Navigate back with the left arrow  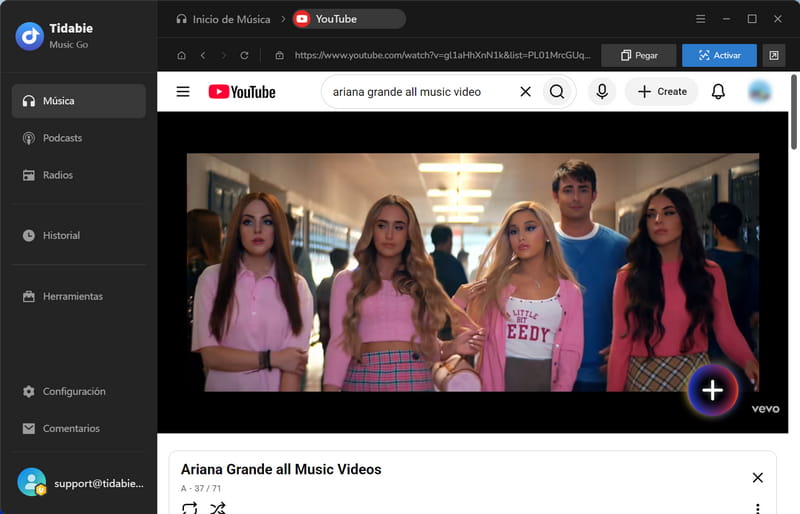pos(203,55)
